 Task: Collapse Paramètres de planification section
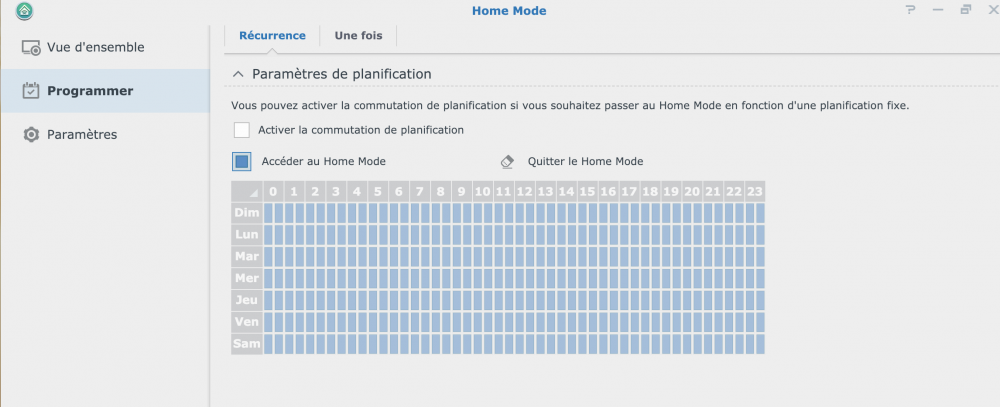coord(238,74)
